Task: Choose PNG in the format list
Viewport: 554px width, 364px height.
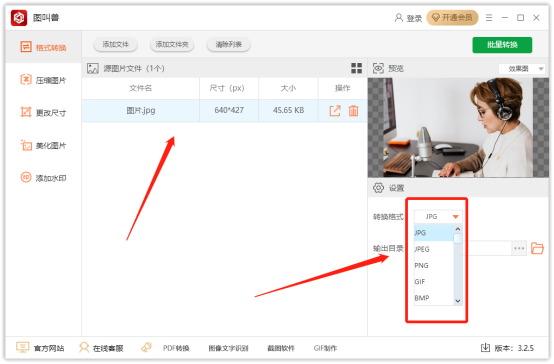Action: click(x=434, y=265)
